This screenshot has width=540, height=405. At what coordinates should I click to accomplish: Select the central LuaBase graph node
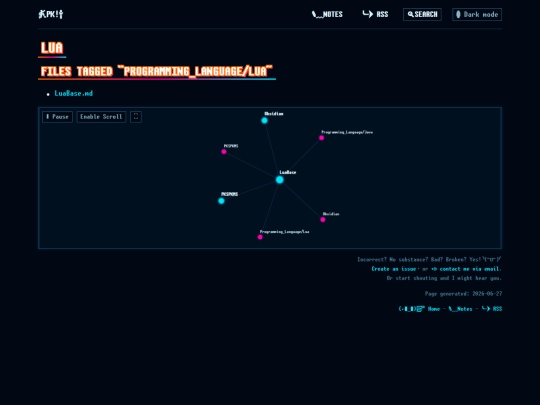[x=280, y=180]
